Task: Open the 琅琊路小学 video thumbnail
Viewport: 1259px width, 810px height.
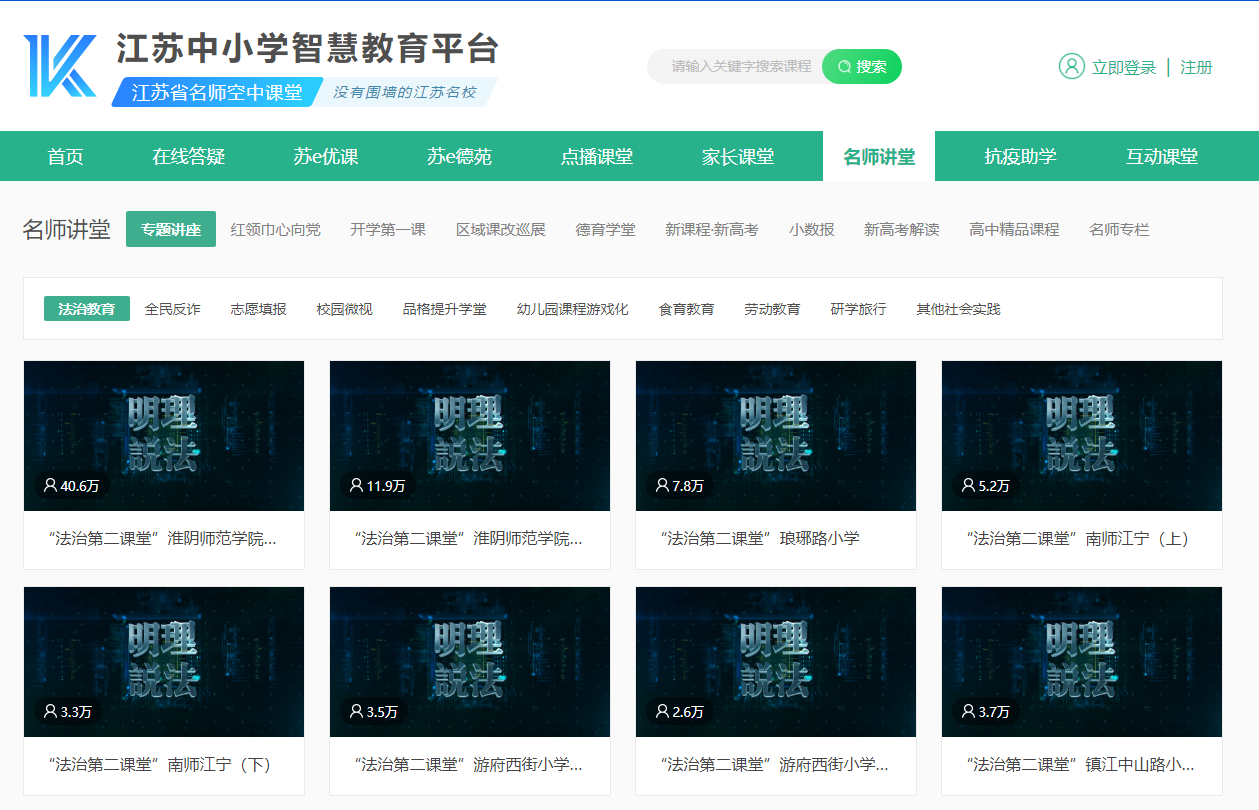Action: pyautogui.click(x=776, y=435)
